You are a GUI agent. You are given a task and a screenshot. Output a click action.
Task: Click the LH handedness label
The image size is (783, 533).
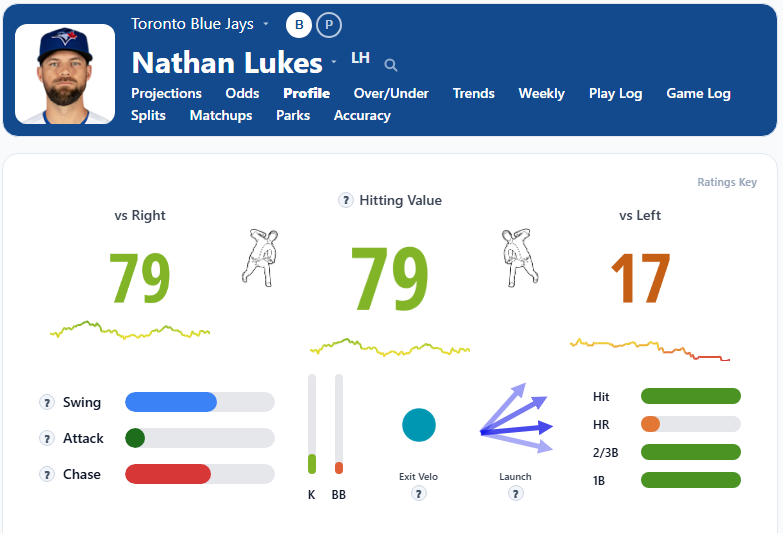tap(360, 58)
